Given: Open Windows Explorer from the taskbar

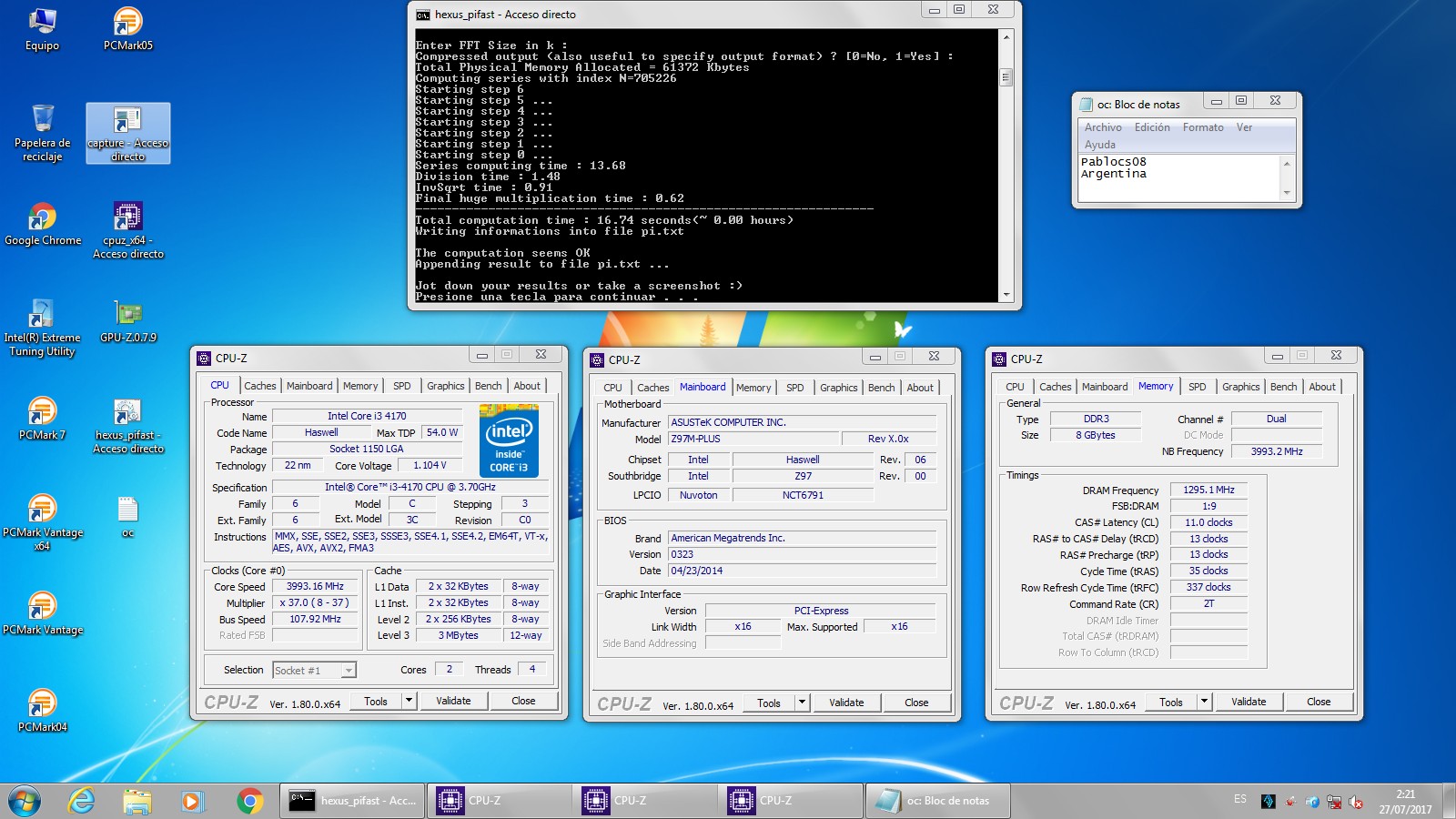Looking at the screenshot, I should point(136,801).
